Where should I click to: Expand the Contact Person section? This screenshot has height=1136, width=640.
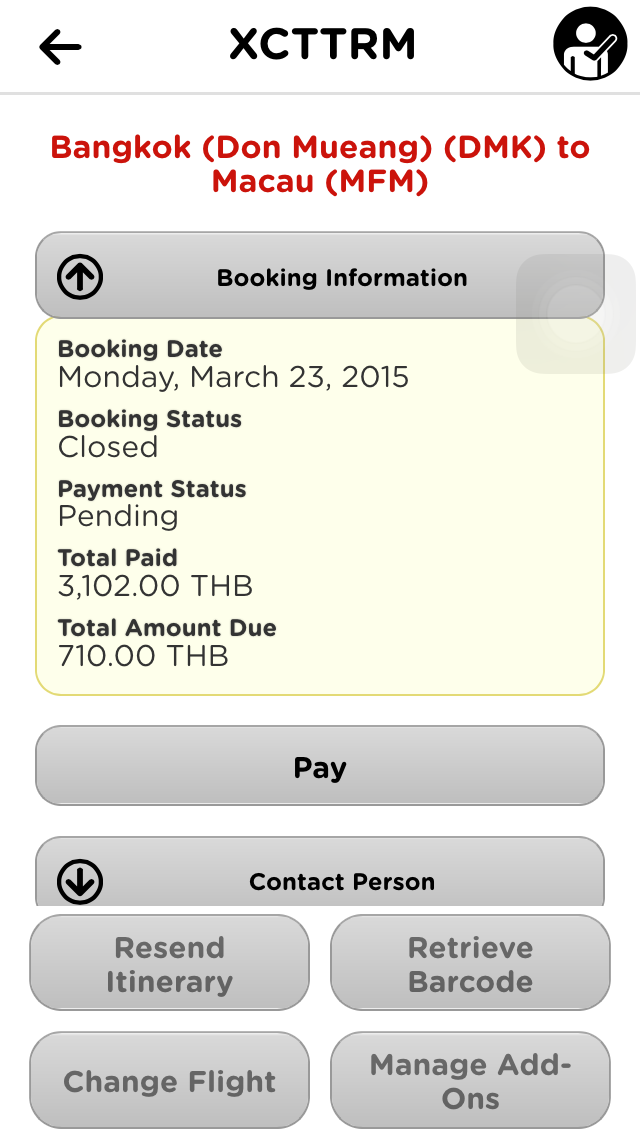point(342,881)
